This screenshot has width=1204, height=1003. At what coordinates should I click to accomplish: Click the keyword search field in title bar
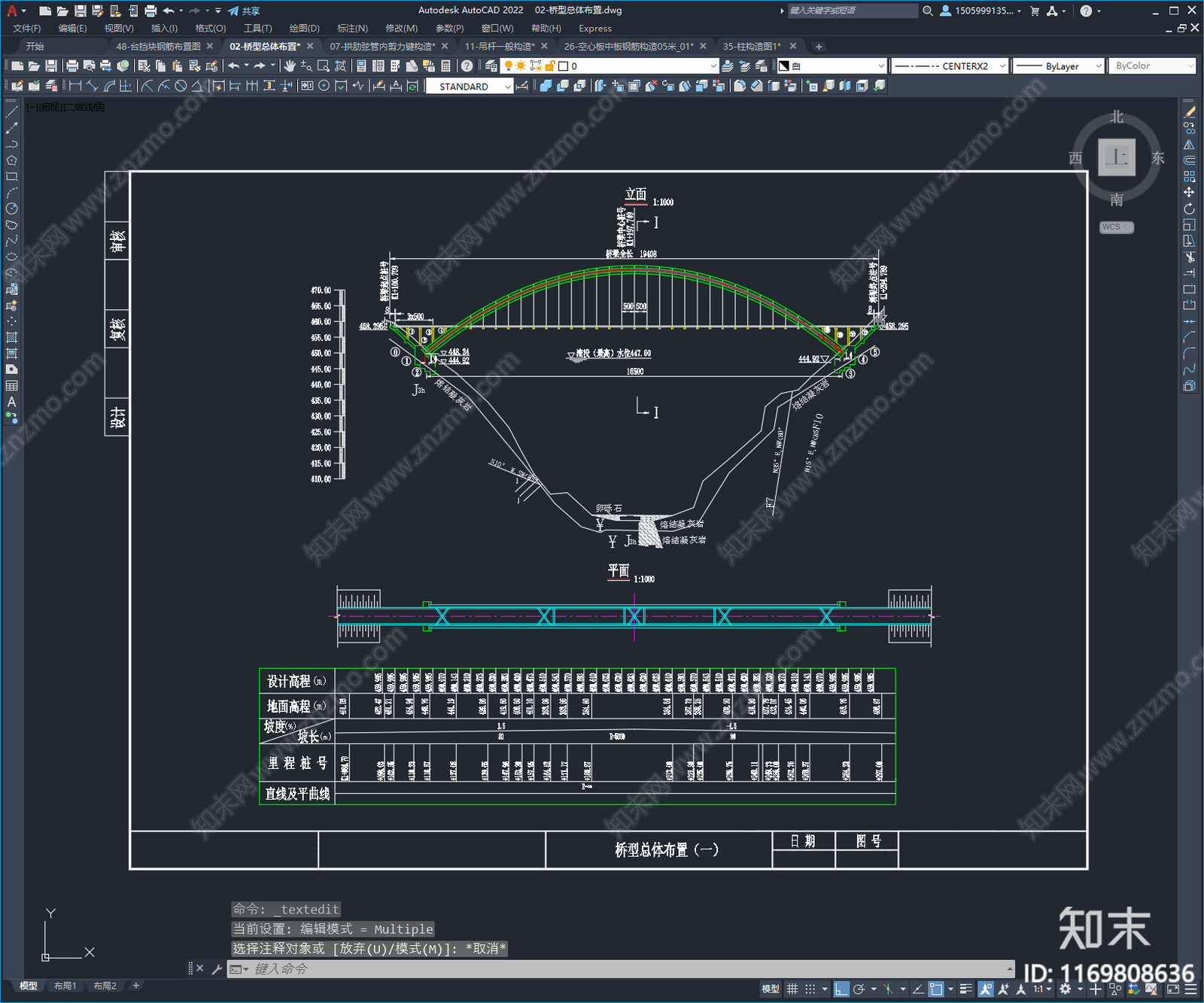[x=852, y=11]
